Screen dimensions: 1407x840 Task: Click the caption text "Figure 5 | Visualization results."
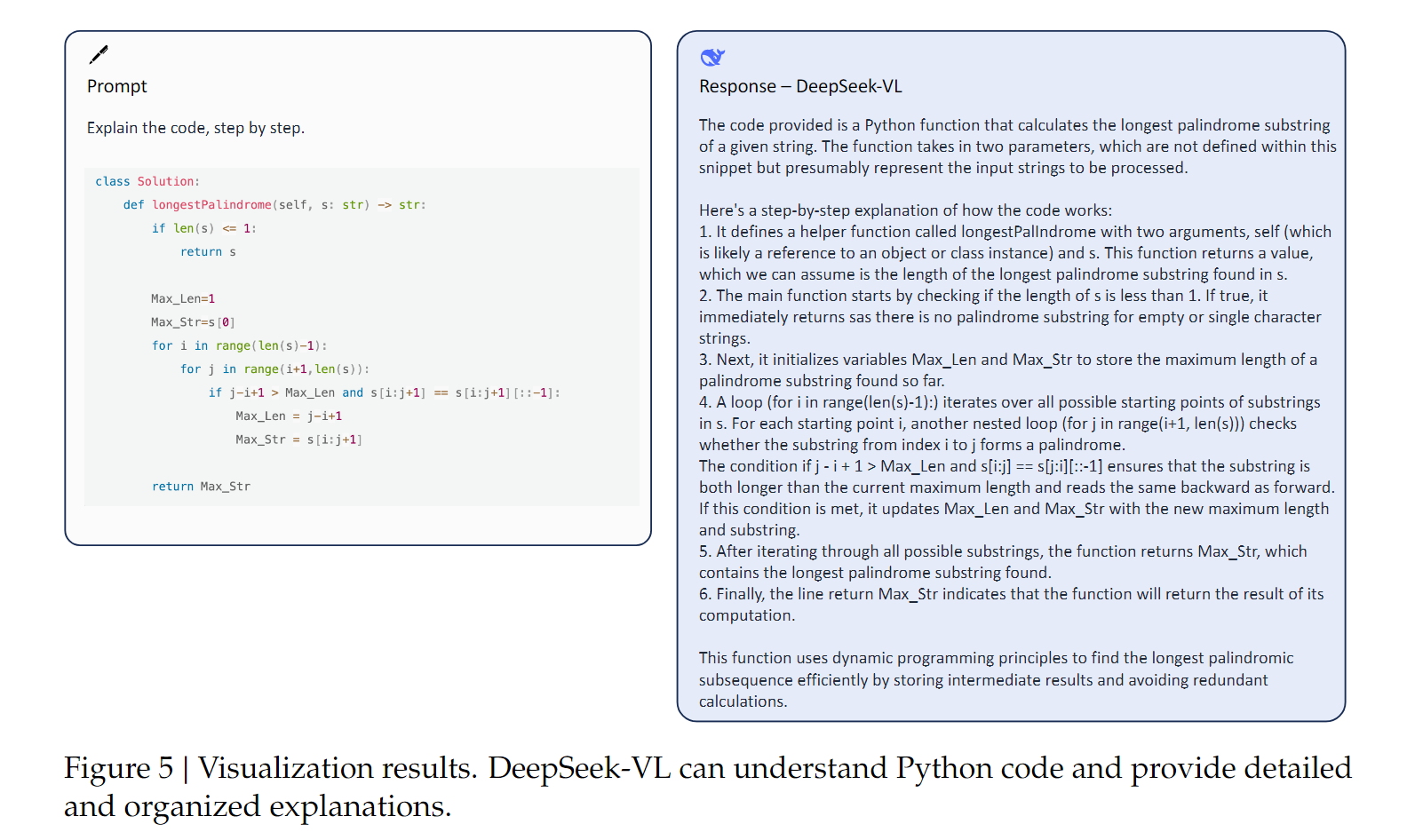[x=271, y=768]
